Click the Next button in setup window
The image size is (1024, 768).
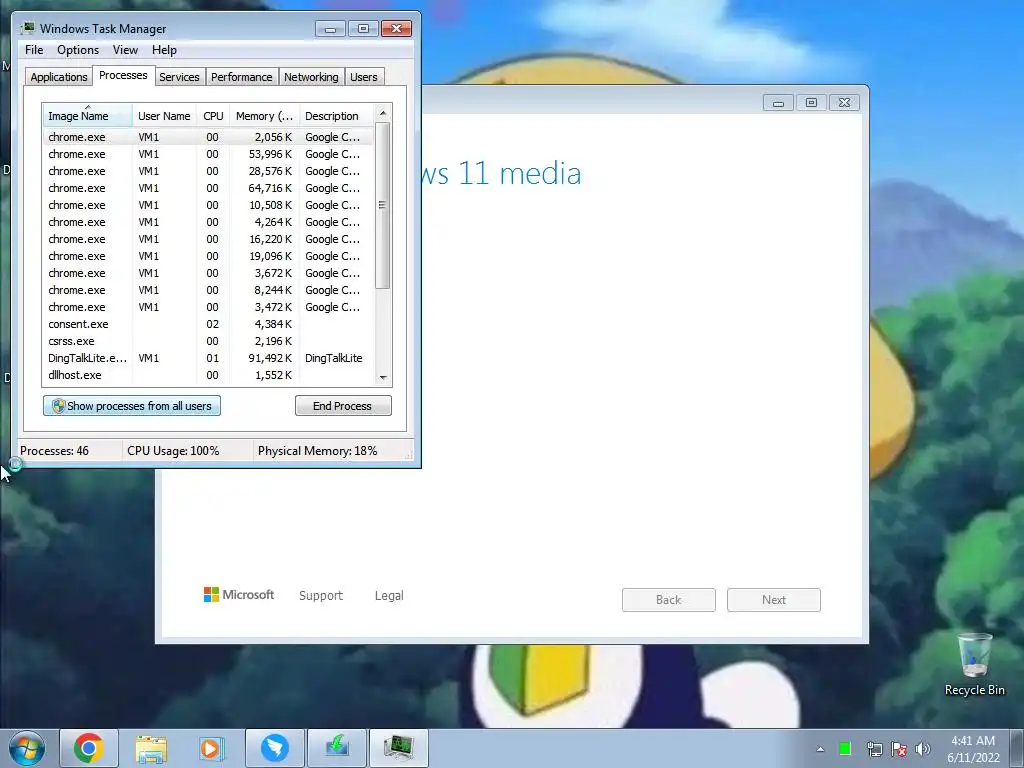774,600
